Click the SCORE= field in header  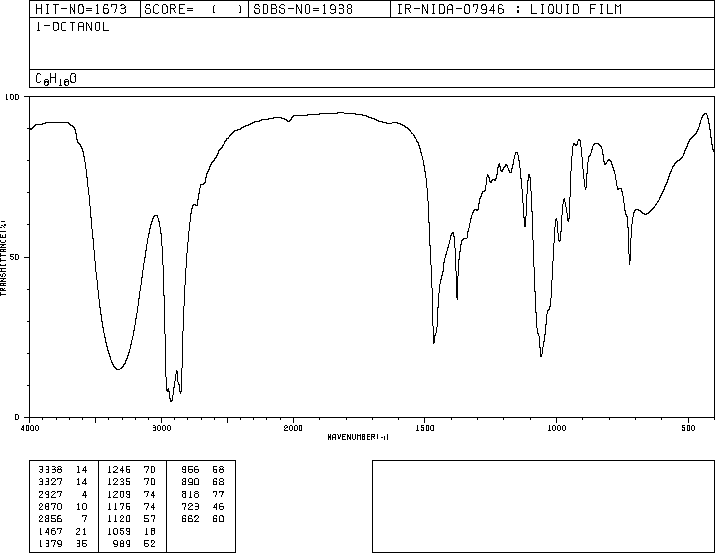click(194, 9)
